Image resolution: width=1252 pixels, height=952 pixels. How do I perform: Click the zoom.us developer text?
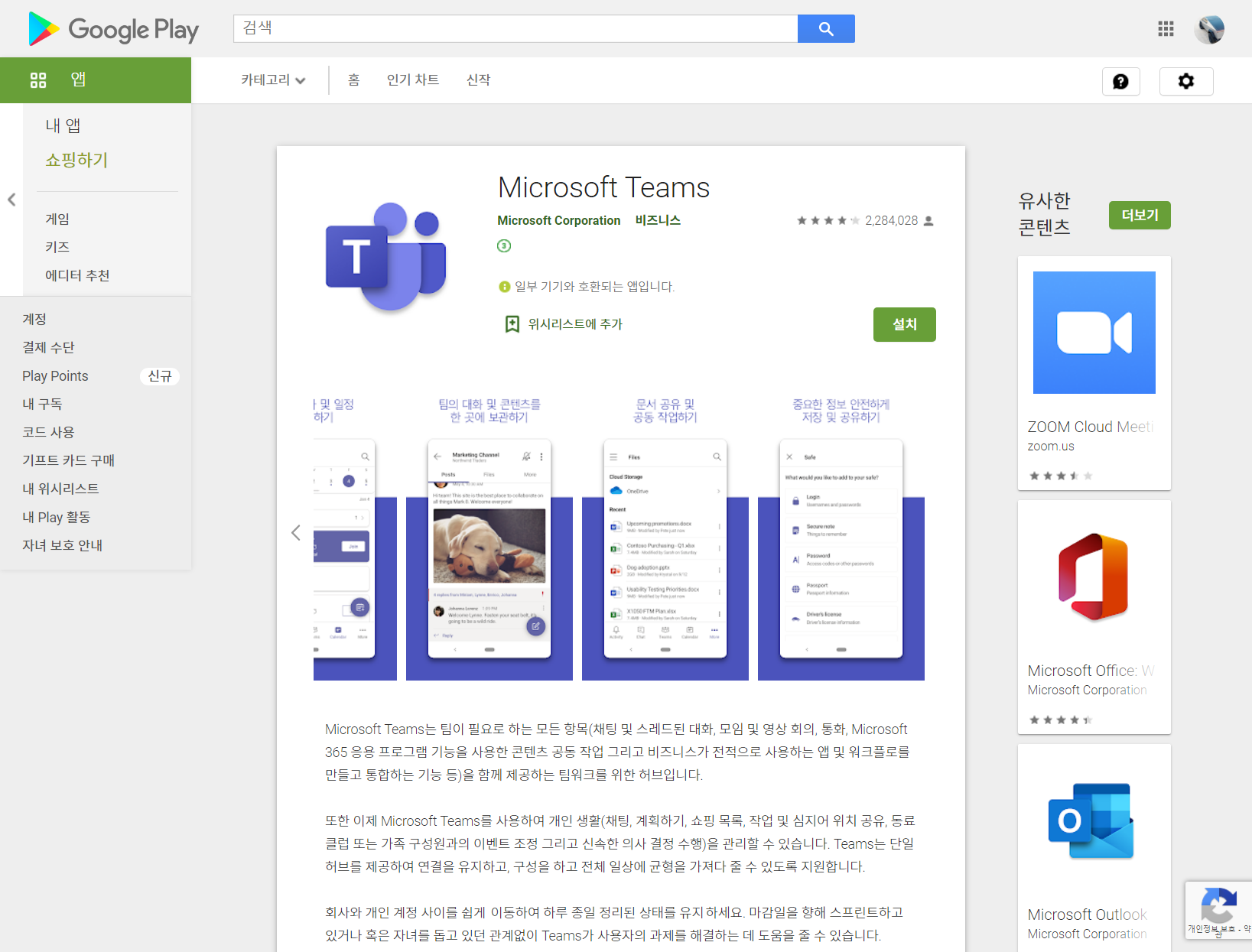point(1051,446)
